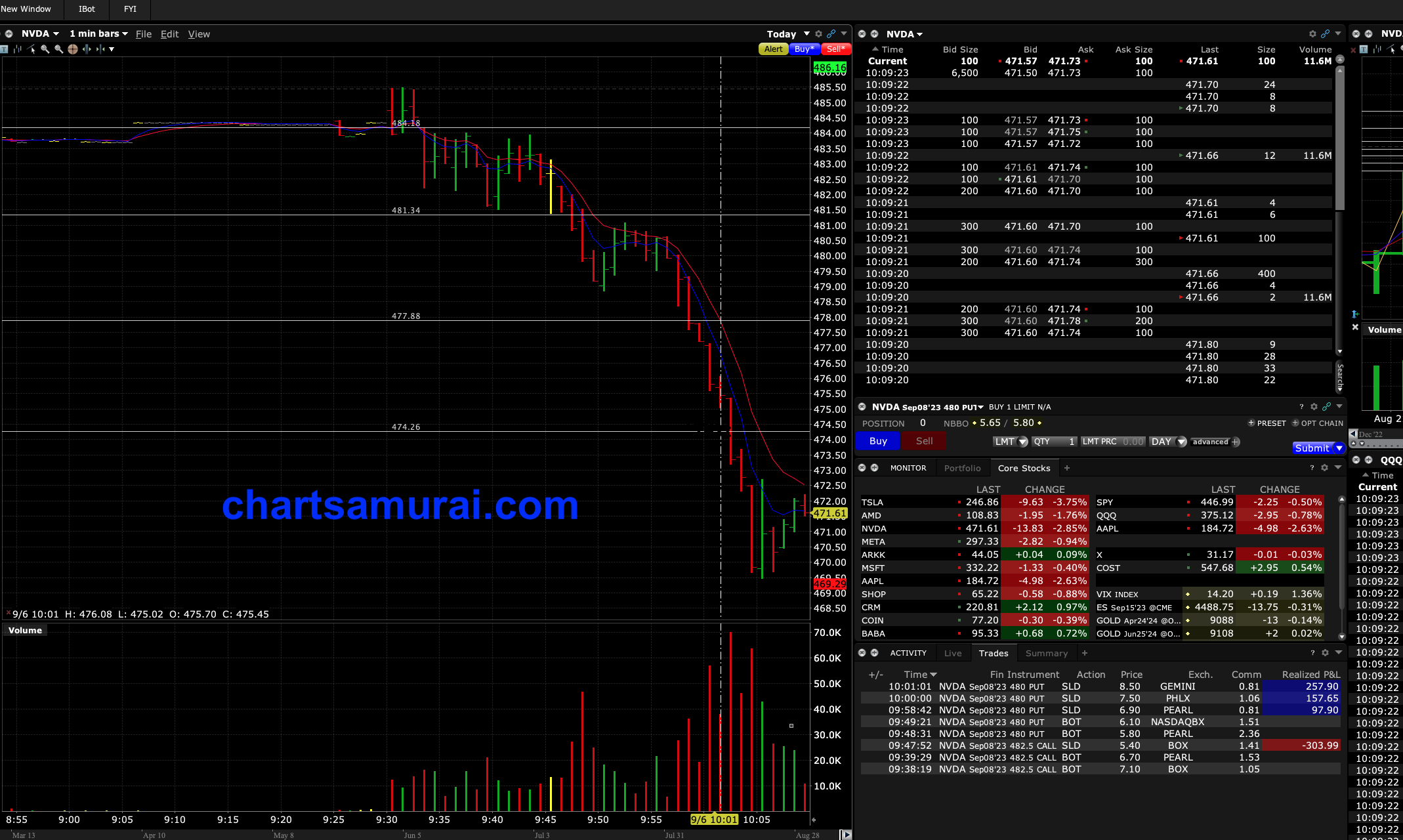Viewport: 1403px width, 840px height.
Task: Sort trades by Time column header
Action: coord(920,675)
